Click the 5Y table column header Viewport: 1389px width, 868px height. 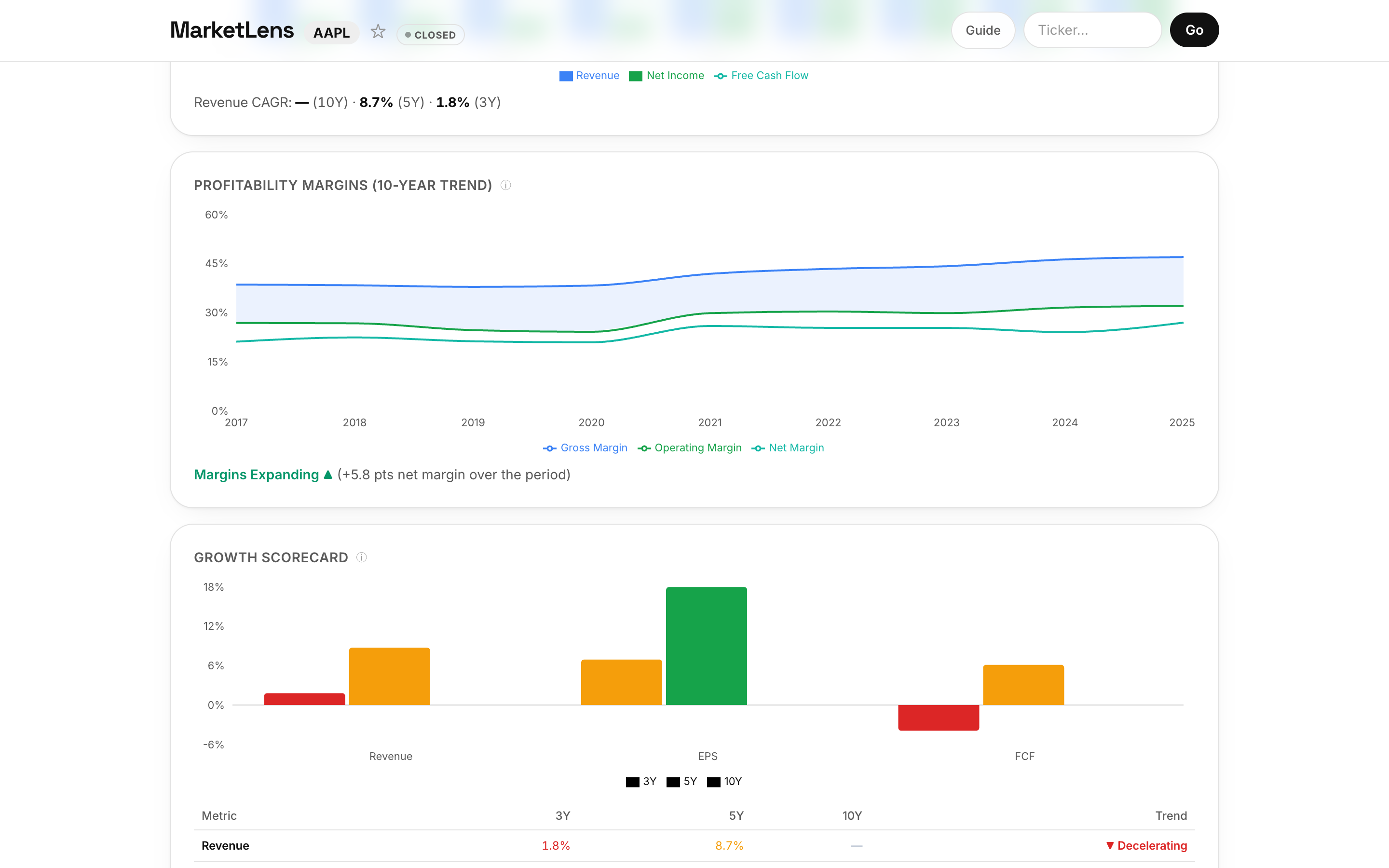[x=736, y=816]
